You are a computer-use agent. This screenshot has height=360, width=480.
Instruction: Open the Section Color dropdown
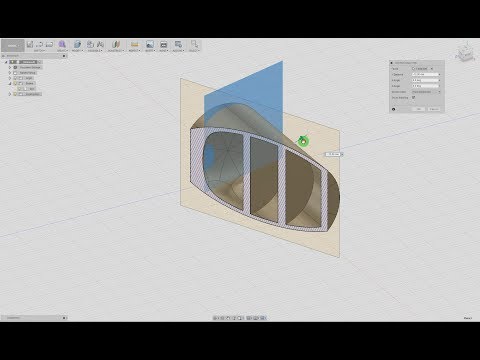coord(426,92)
